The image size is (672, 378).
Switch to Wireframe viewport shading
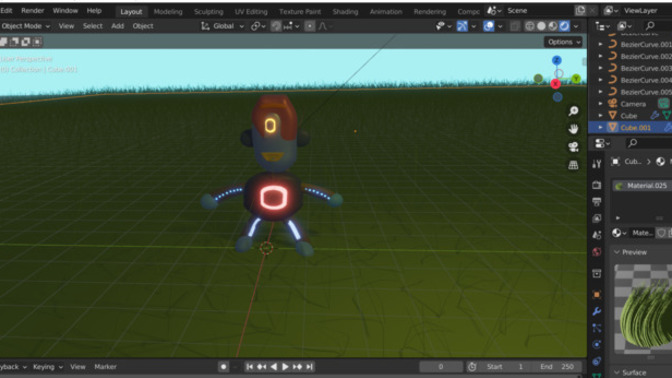pyautogui.click(x=530, y=26)
